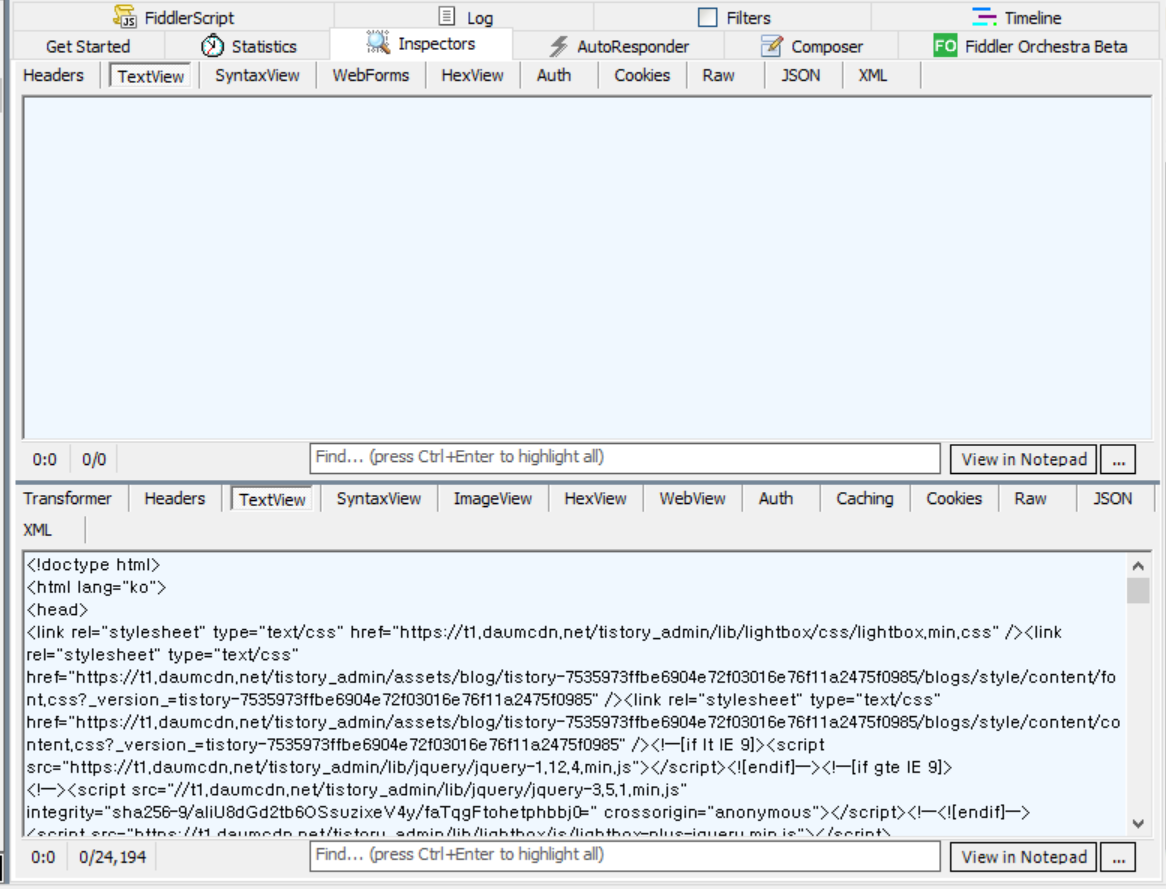The width and height of the screenshot is (1166, 889).
Task: Click the '0/0' request status text
Action: click(94, 459)
